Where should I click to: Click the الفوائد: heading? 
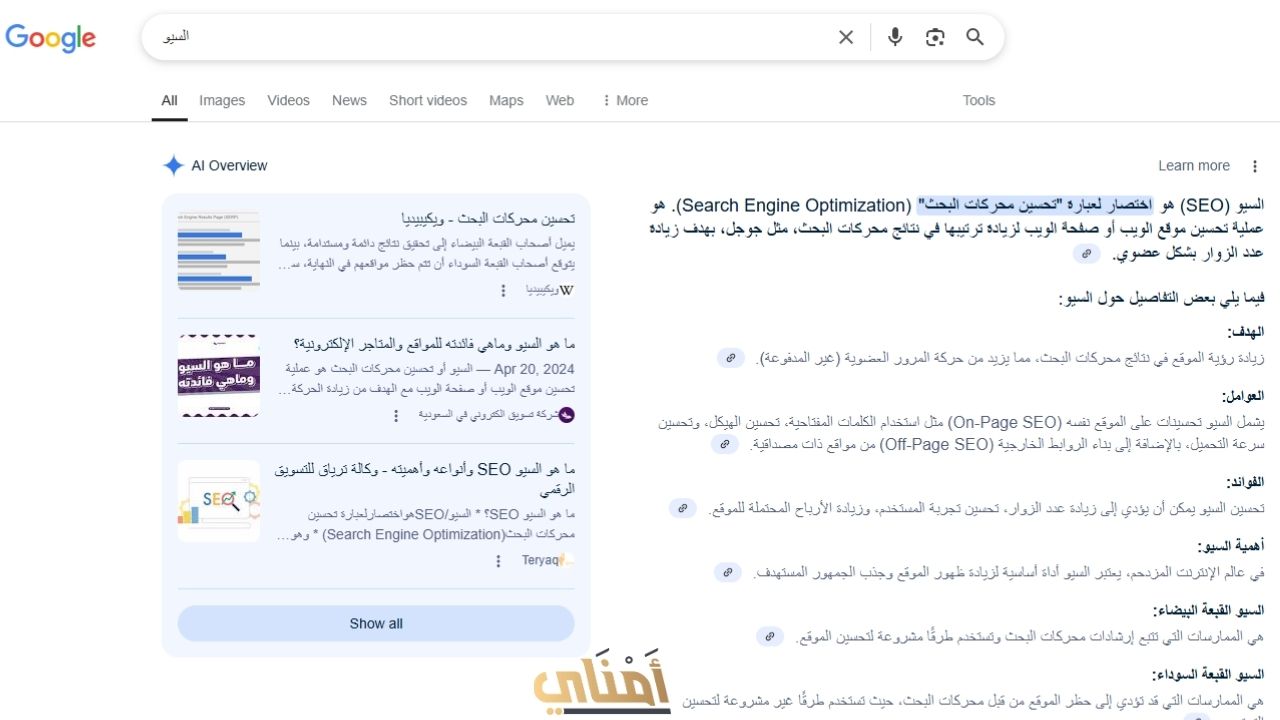1244,482
